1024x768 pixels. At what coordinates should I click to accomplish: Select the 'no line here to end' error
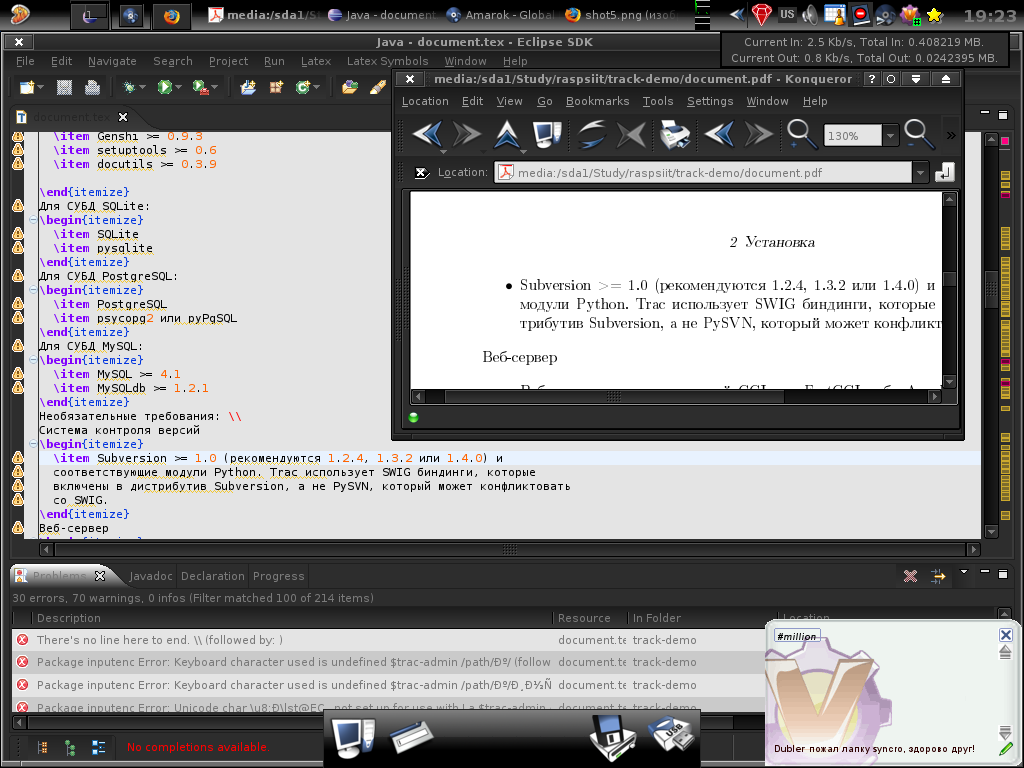(160, 640)
